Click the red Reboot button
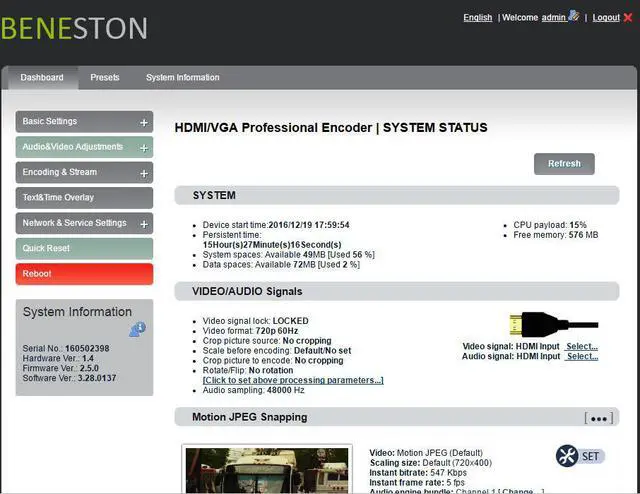This screenshot has height=494, width=640. point(84,274)
